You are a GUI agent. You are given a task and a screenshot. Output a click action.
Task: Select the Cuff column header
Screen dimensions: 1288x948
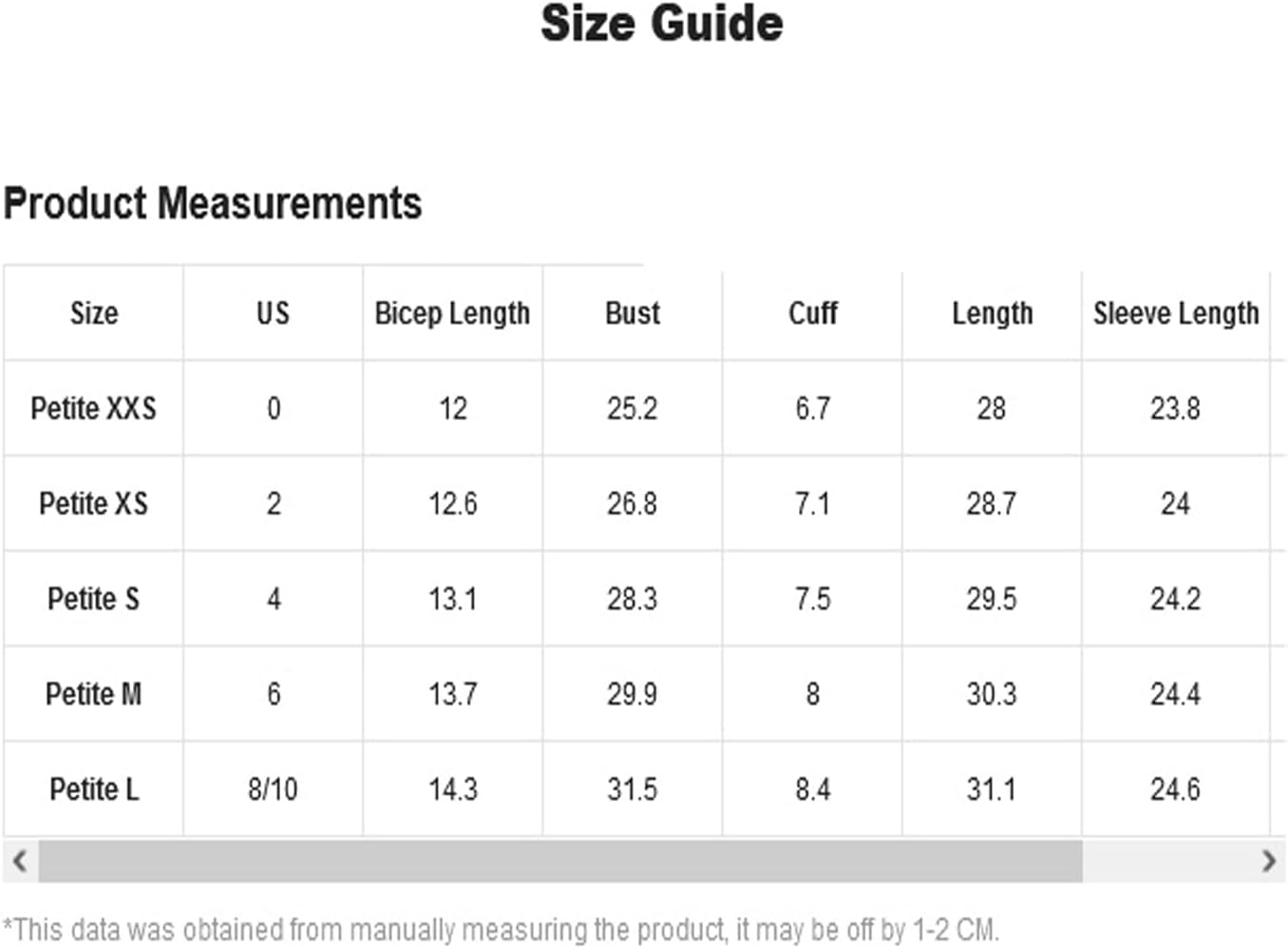coord(812,313)
